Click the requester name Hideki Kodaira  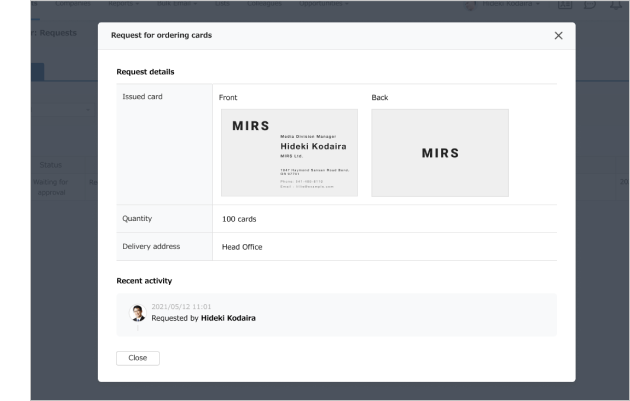(228, 318)
